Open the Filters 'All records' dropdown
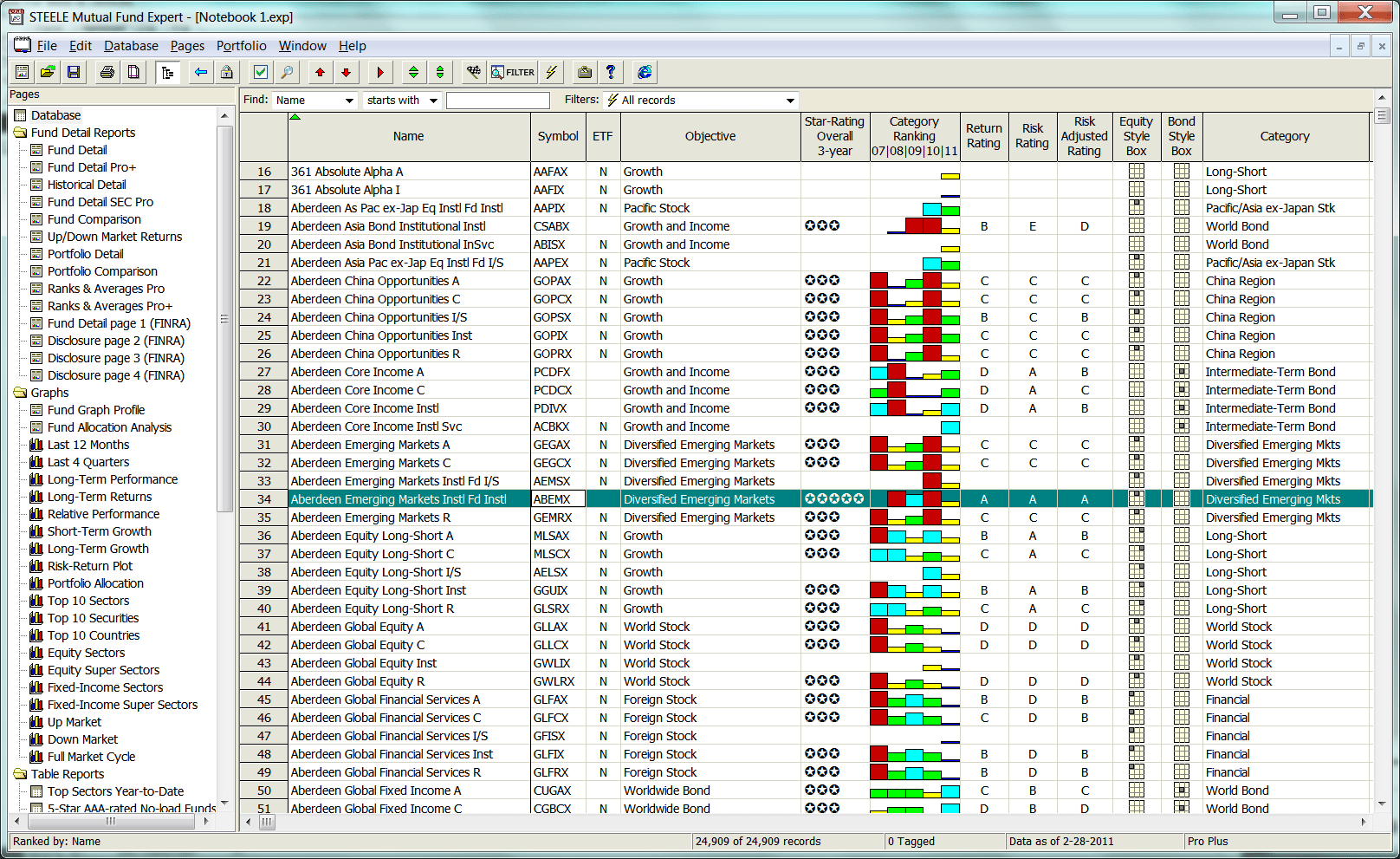The image size is (1400, 859). [701, 101]
